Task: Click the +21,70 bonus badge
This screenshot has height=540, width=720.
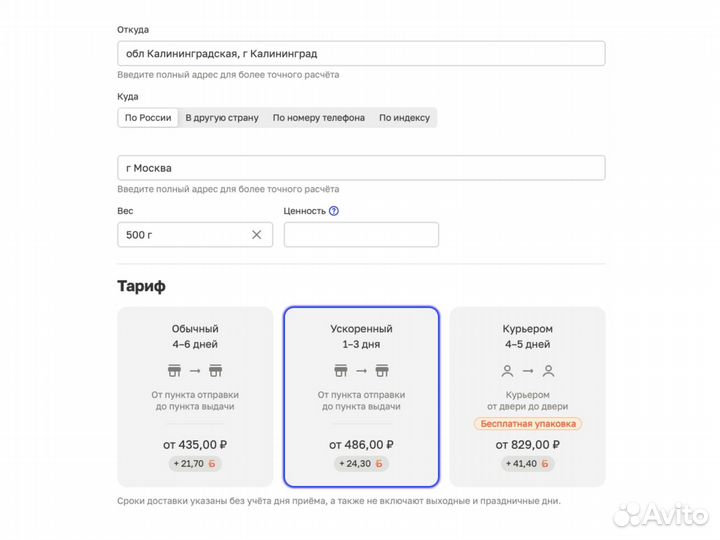Action: [195, 464]
